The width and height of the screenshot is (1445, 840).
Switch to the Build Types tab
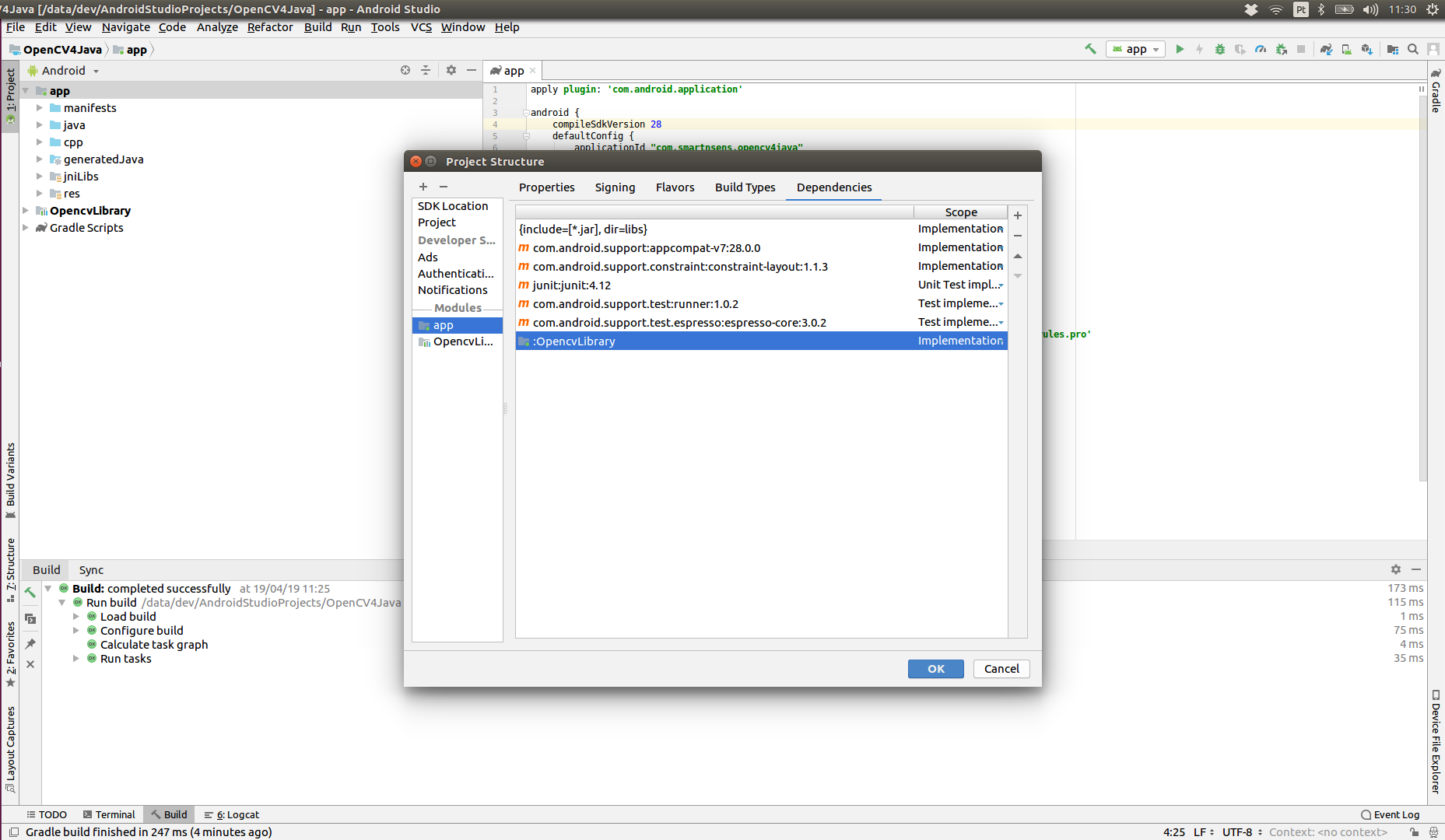(x=745, y=187)
